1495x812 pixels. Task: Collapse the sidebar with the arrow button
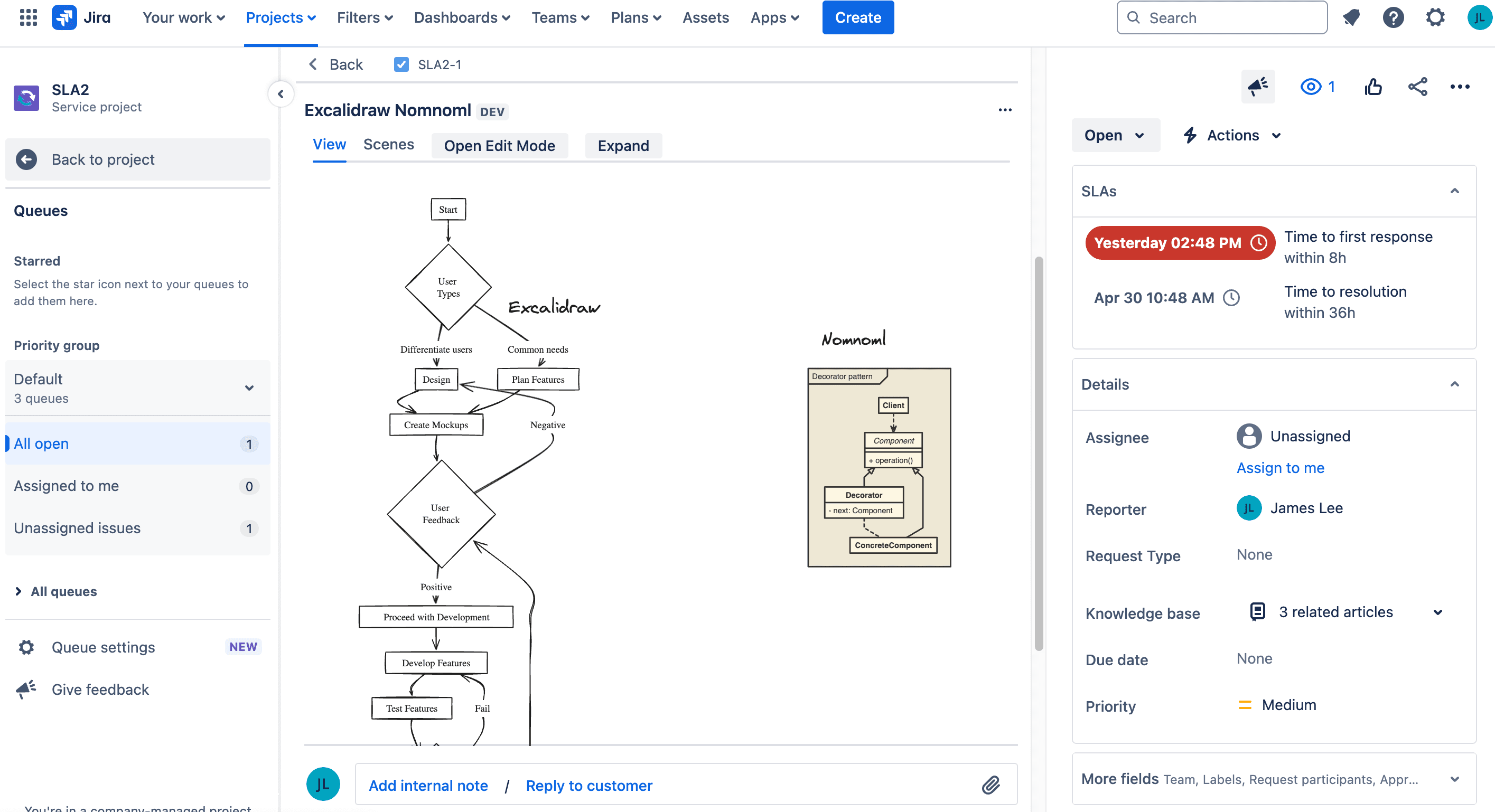[281, 94]
